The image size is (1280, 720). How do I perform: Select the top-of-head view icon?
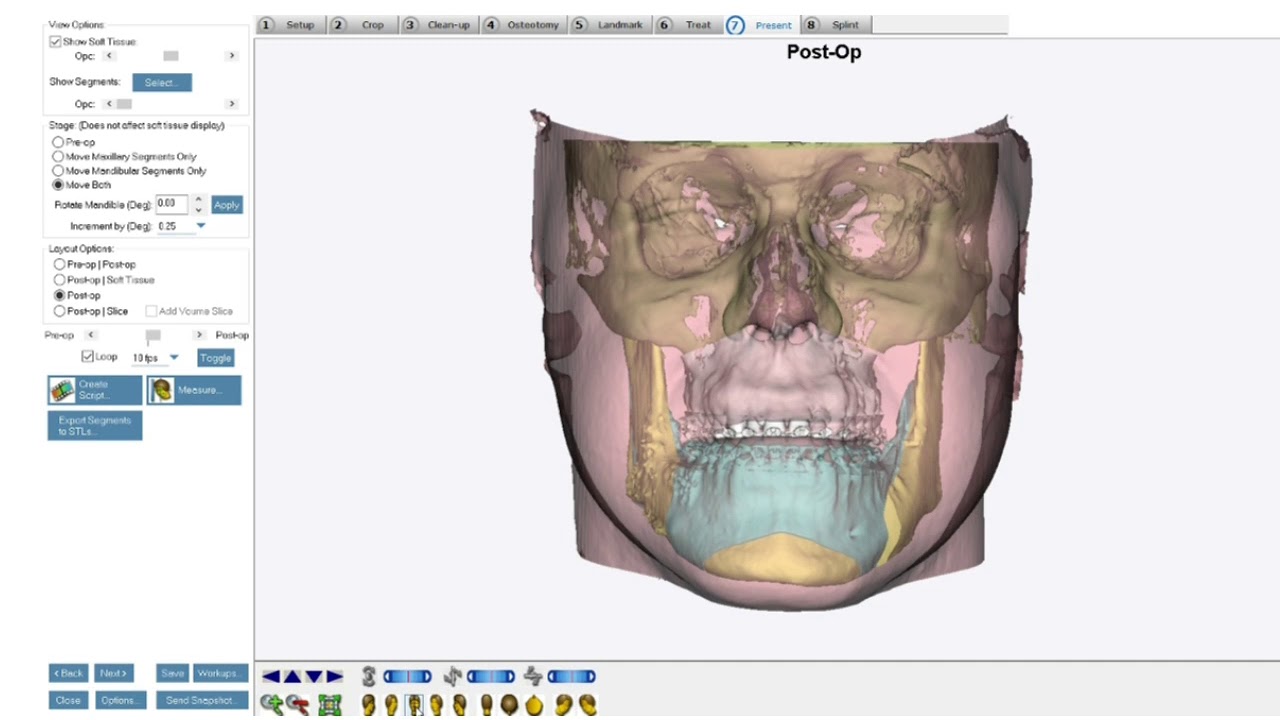[510, 705]
